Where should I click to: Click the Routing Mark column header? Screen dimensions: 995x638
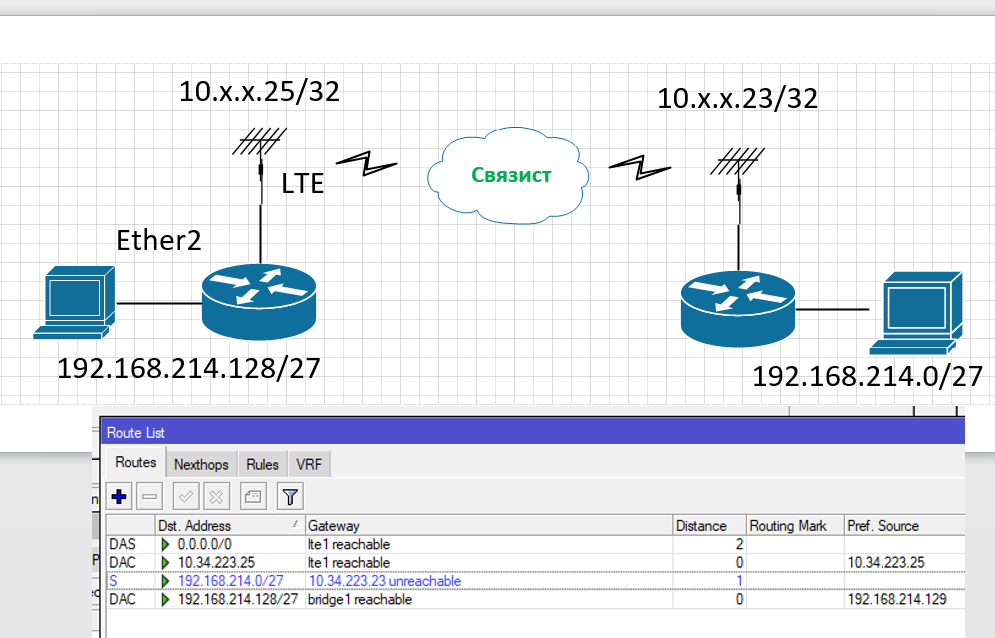coord(795,526)
